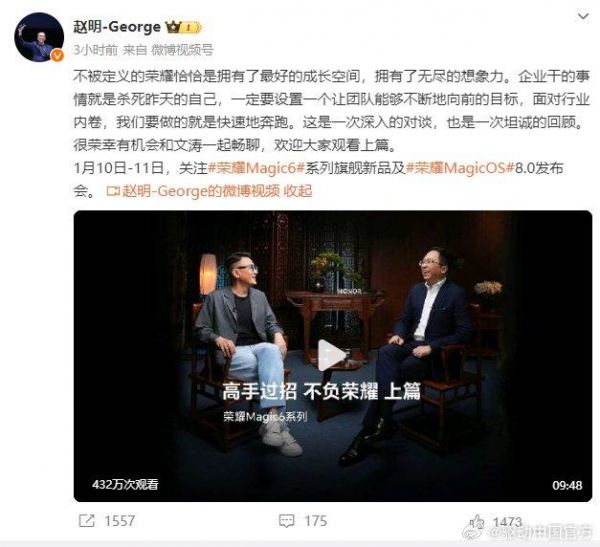The height and width of the screenshot is (547, 600).
Task: Open the 赵明-George的微博视频 link
Action: tap(201, 191)
